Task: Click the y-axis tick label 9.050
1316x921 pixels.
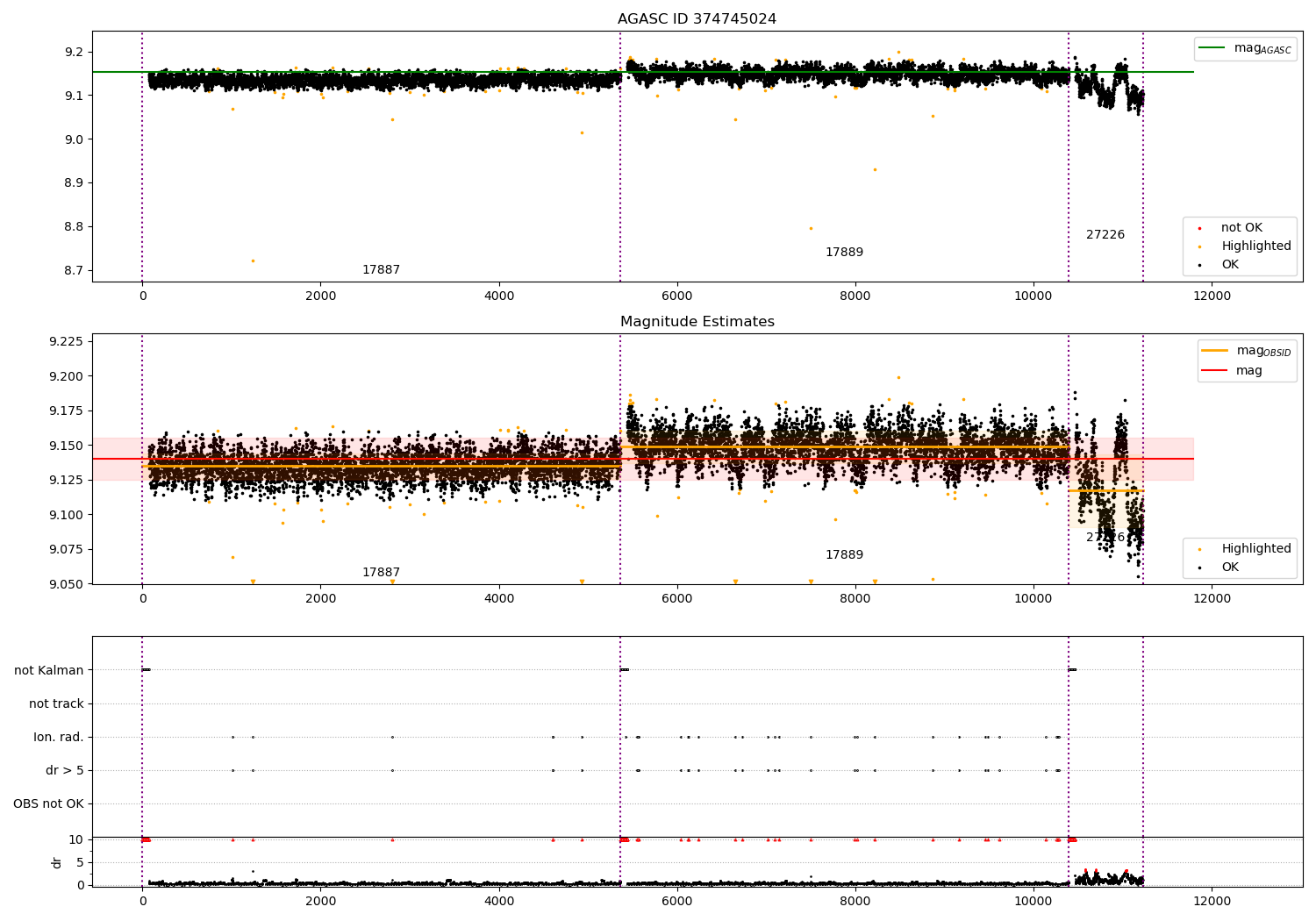Action: 68,584
